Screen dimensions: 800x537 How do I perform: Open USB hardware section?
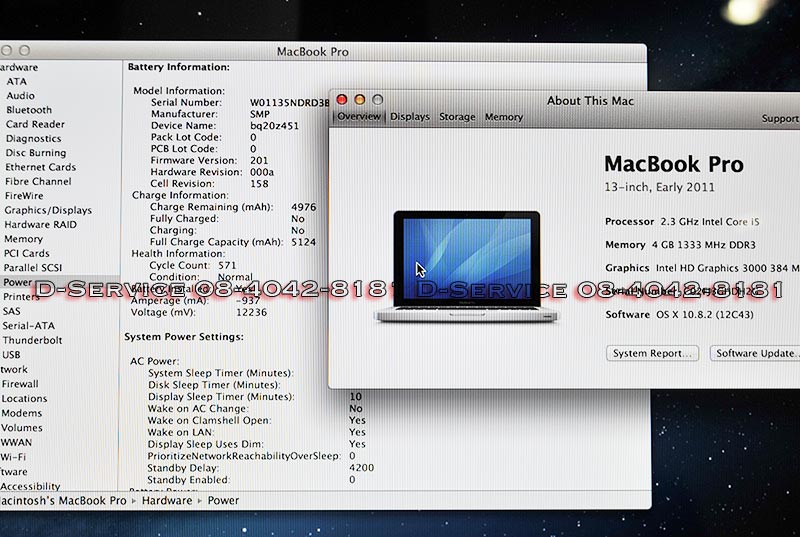tap(11, 355)
